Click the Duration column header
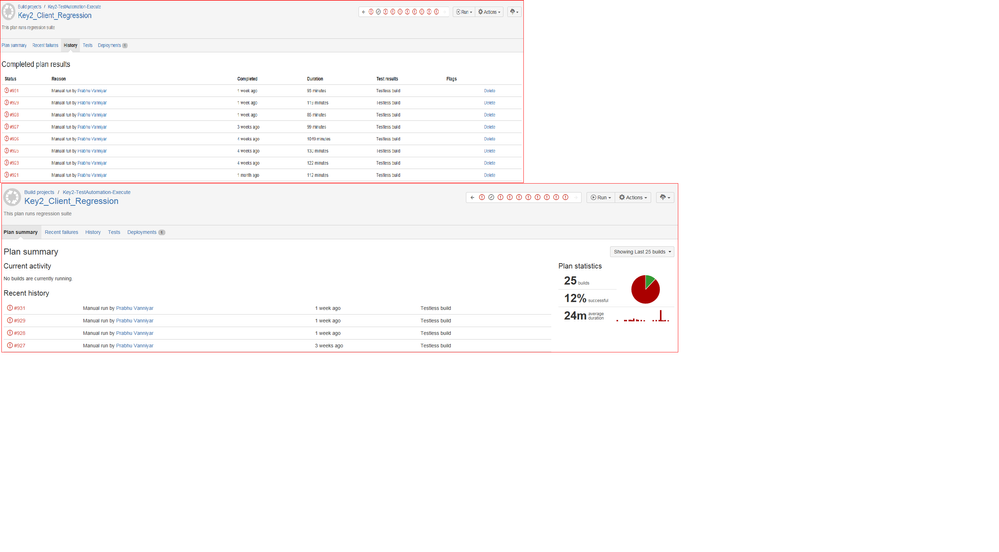 pos(315,78)
